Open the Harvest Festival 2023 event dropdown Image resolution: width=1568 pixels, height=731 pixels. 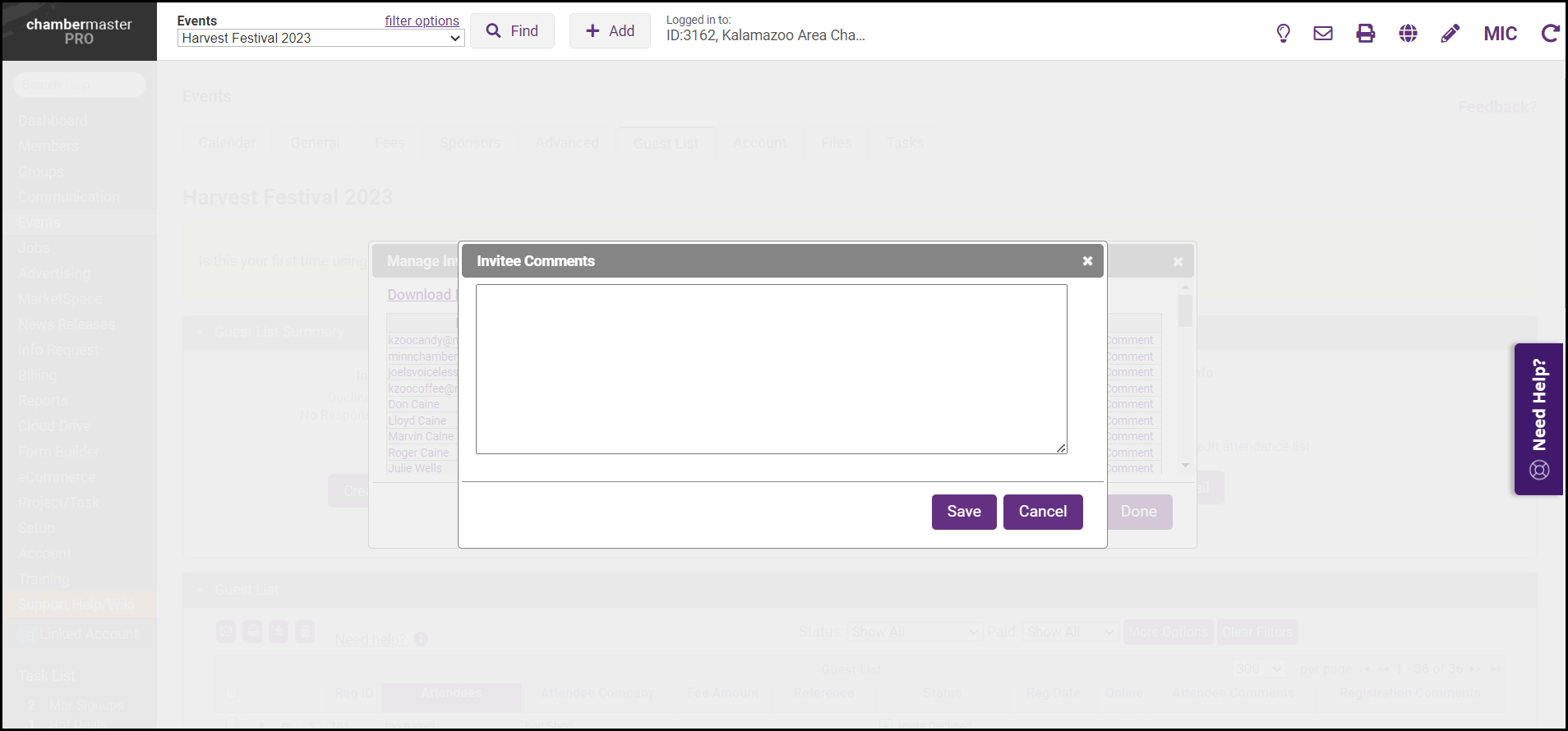click(321, 39)
